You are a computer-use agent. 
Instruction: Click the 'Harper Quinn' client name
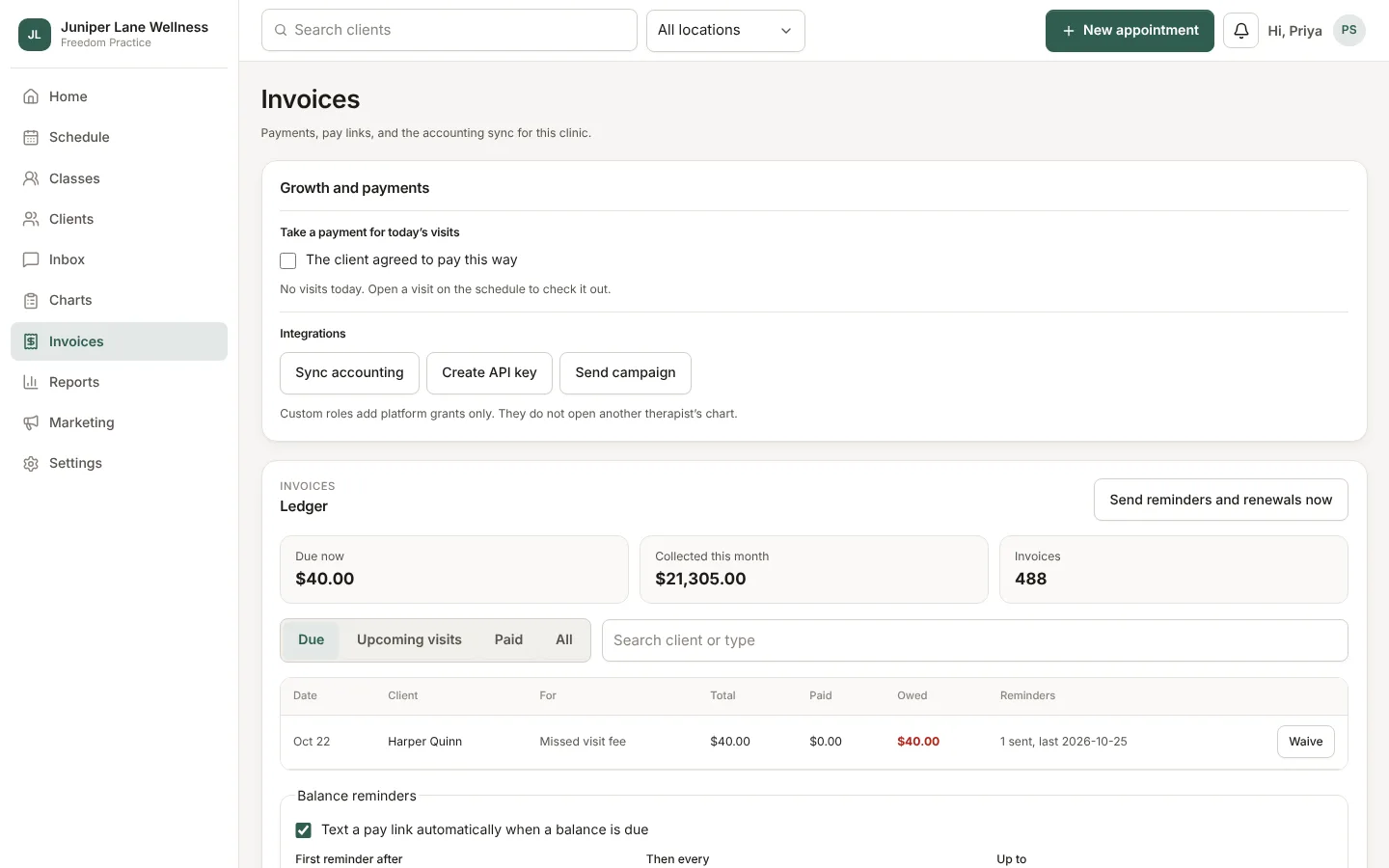(x=424, y=742)
